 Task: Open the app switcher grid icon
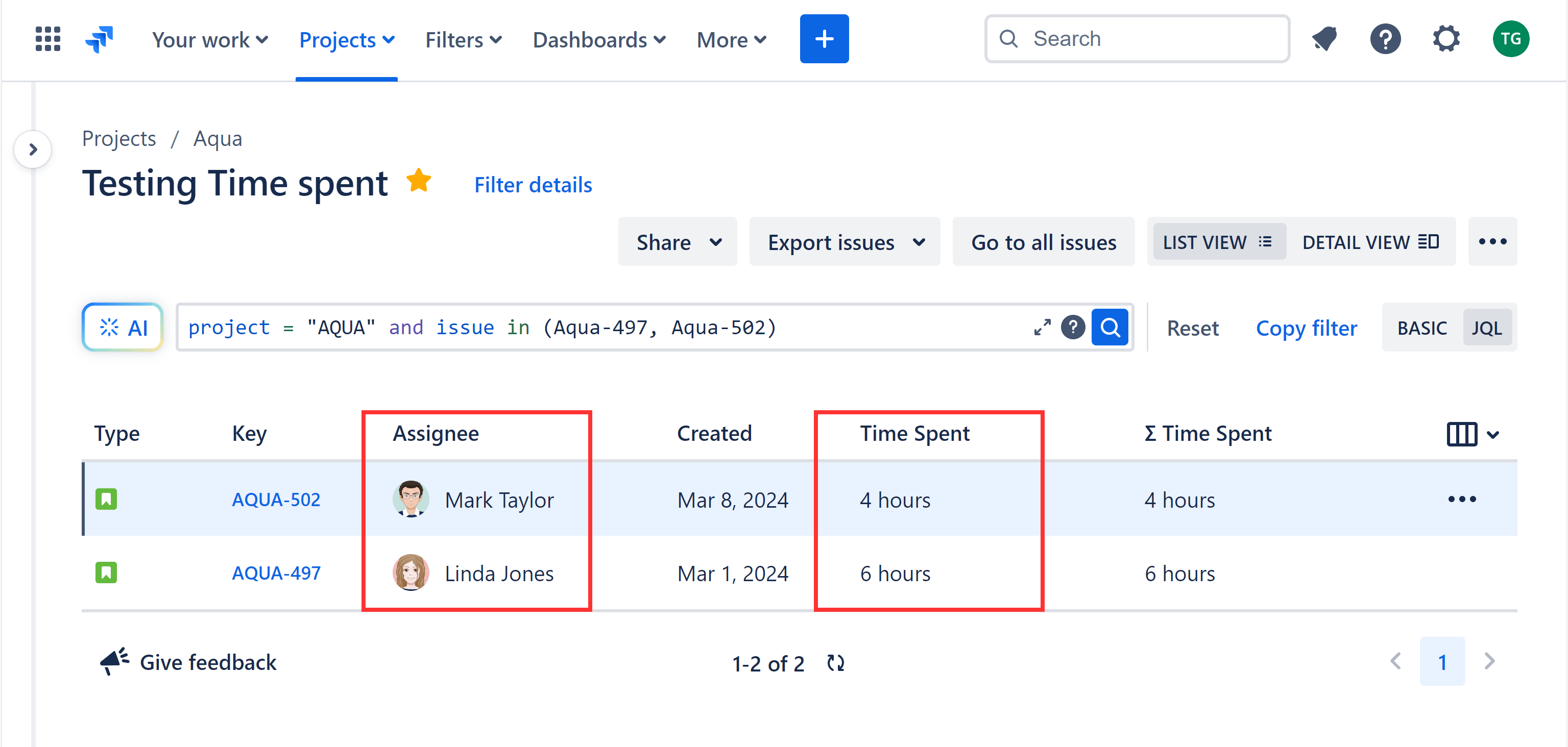click(47, 39)
